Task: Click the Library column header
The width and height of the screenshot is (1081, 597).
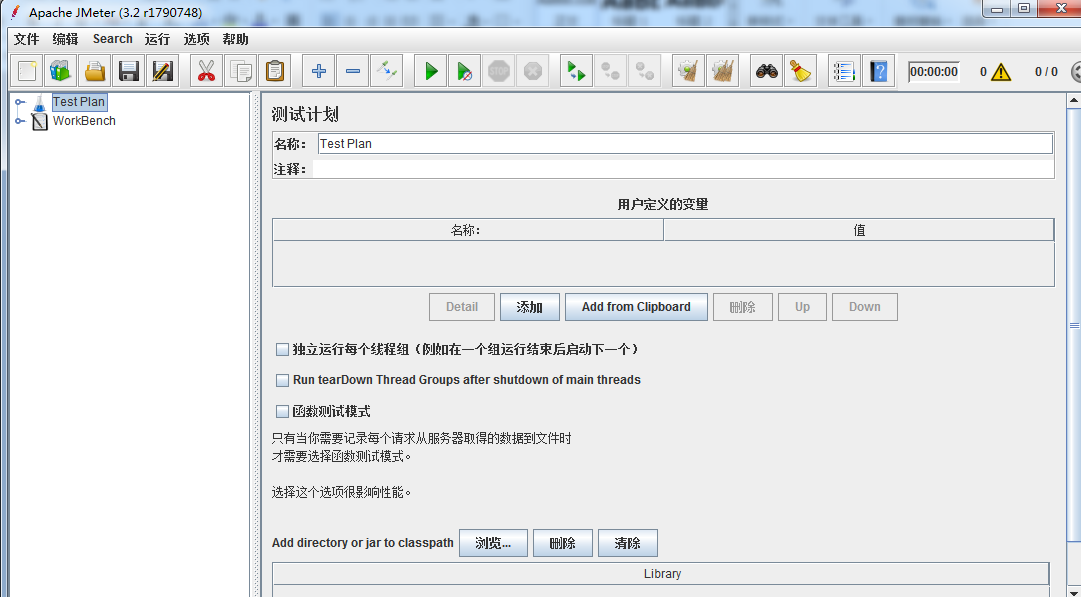Action: coord(662,574)
